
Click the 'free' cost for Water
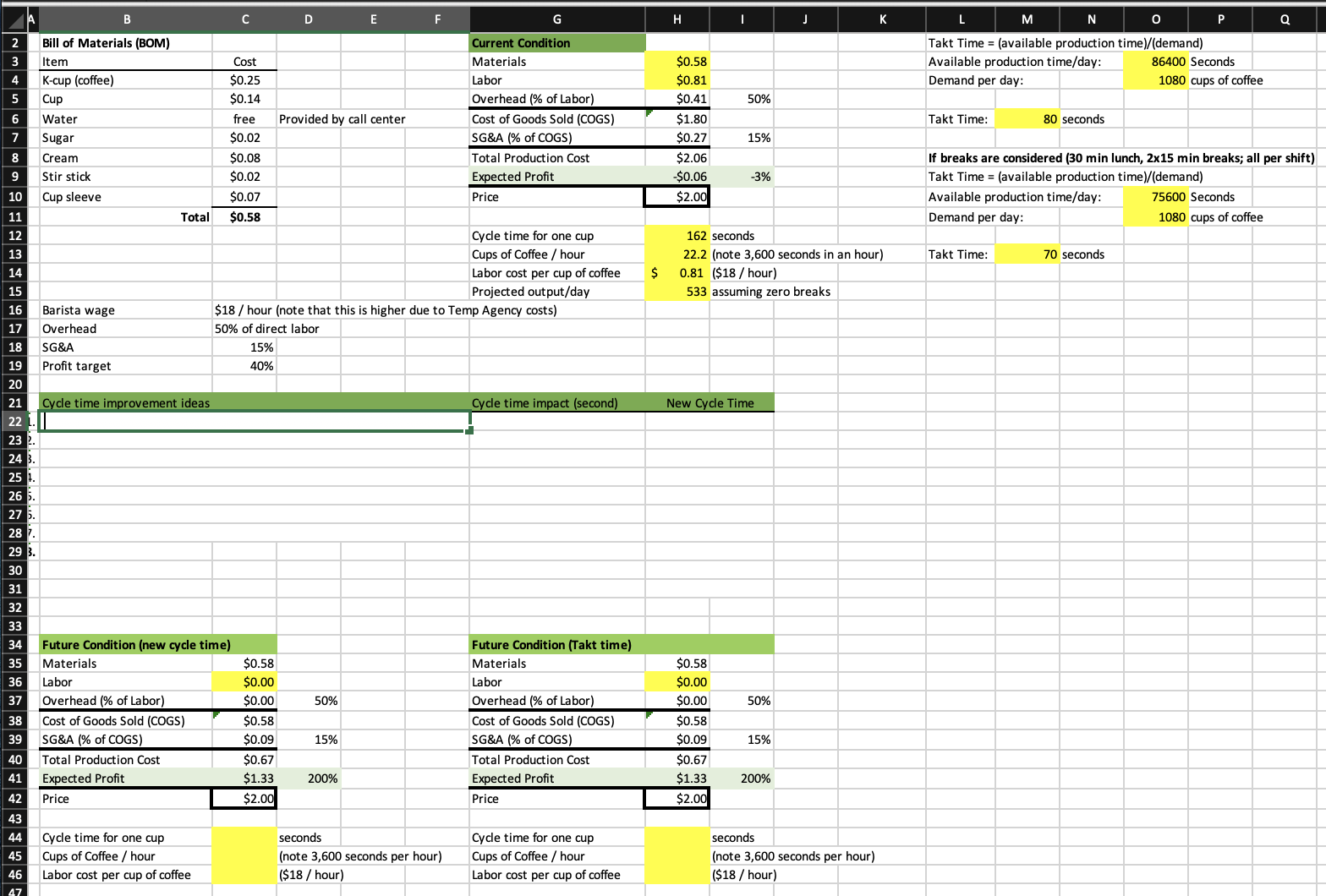point(244,119)
